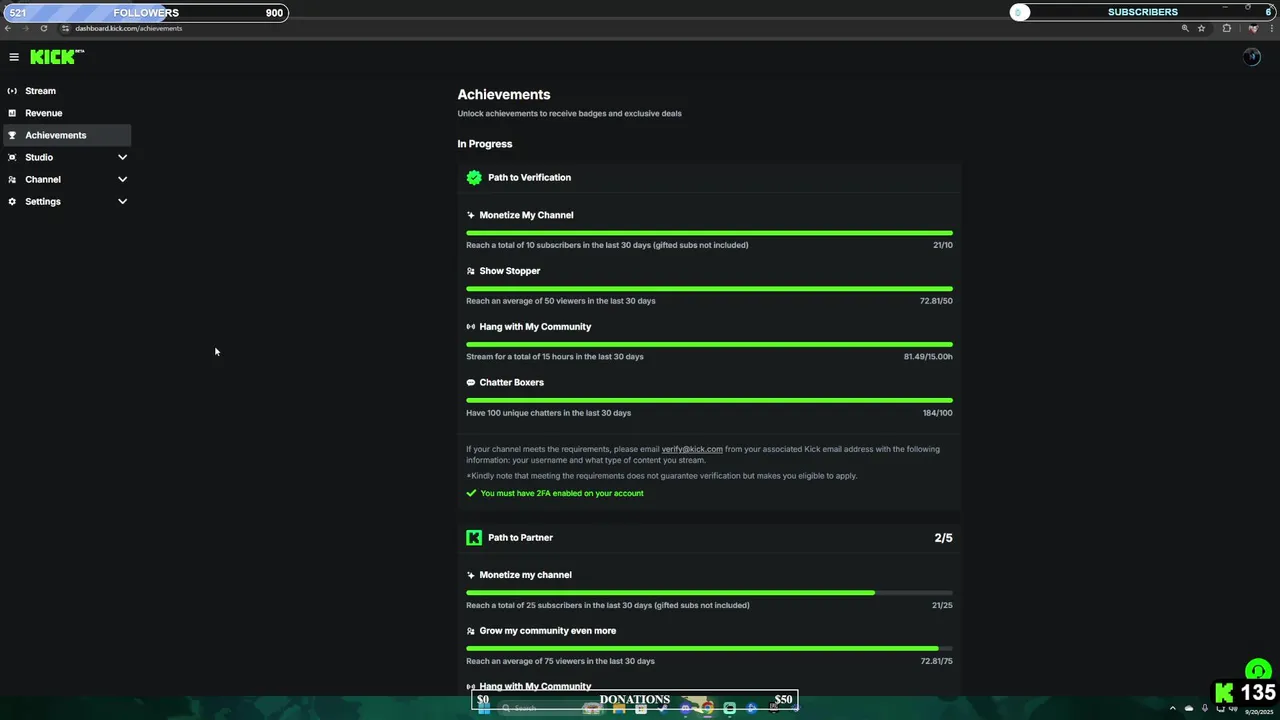Click the Grow my community 72.81/75 progress bar

[709, 648]
